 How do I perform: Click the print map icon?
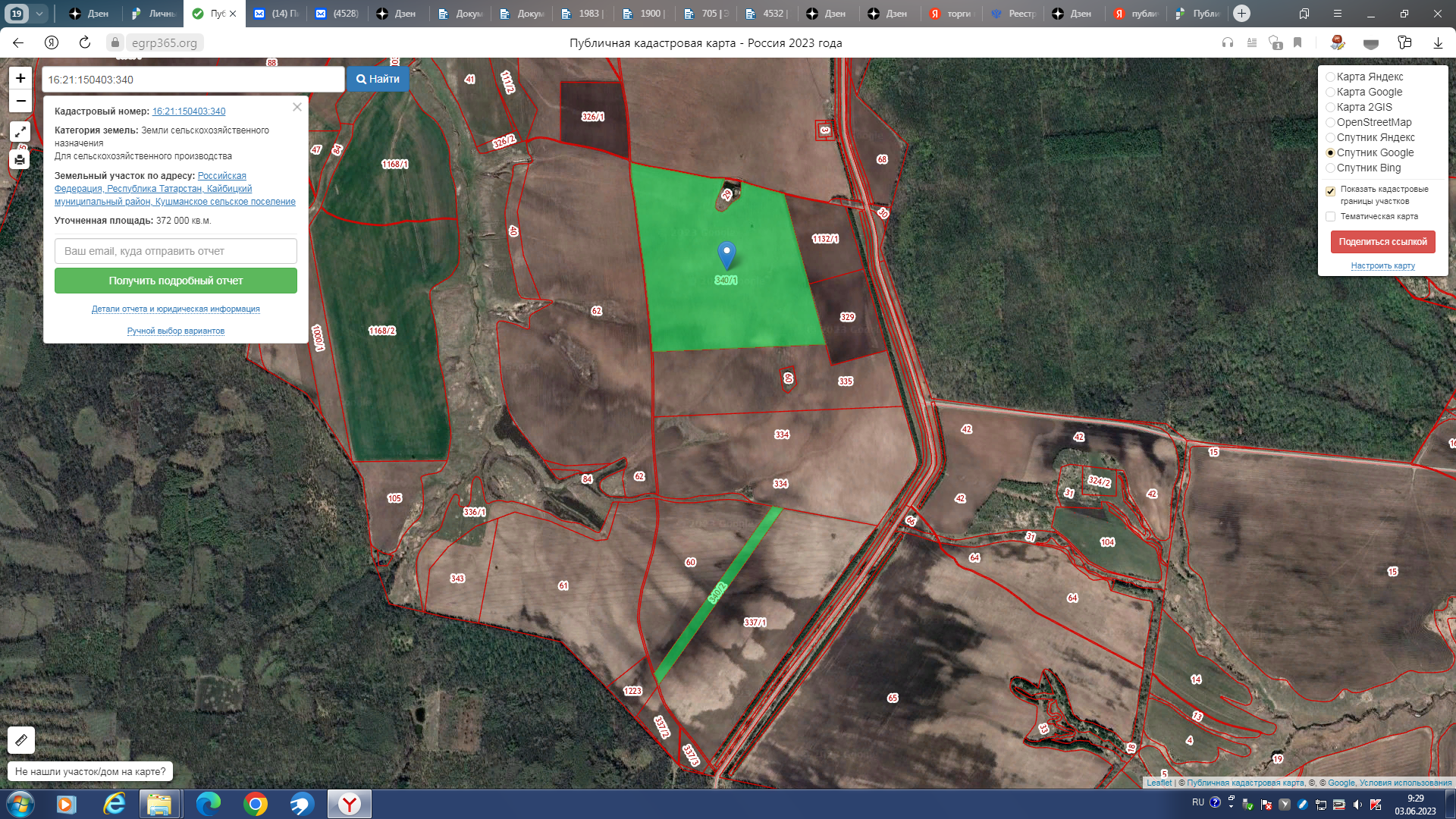pyautogui.click(x=20, y=159)
